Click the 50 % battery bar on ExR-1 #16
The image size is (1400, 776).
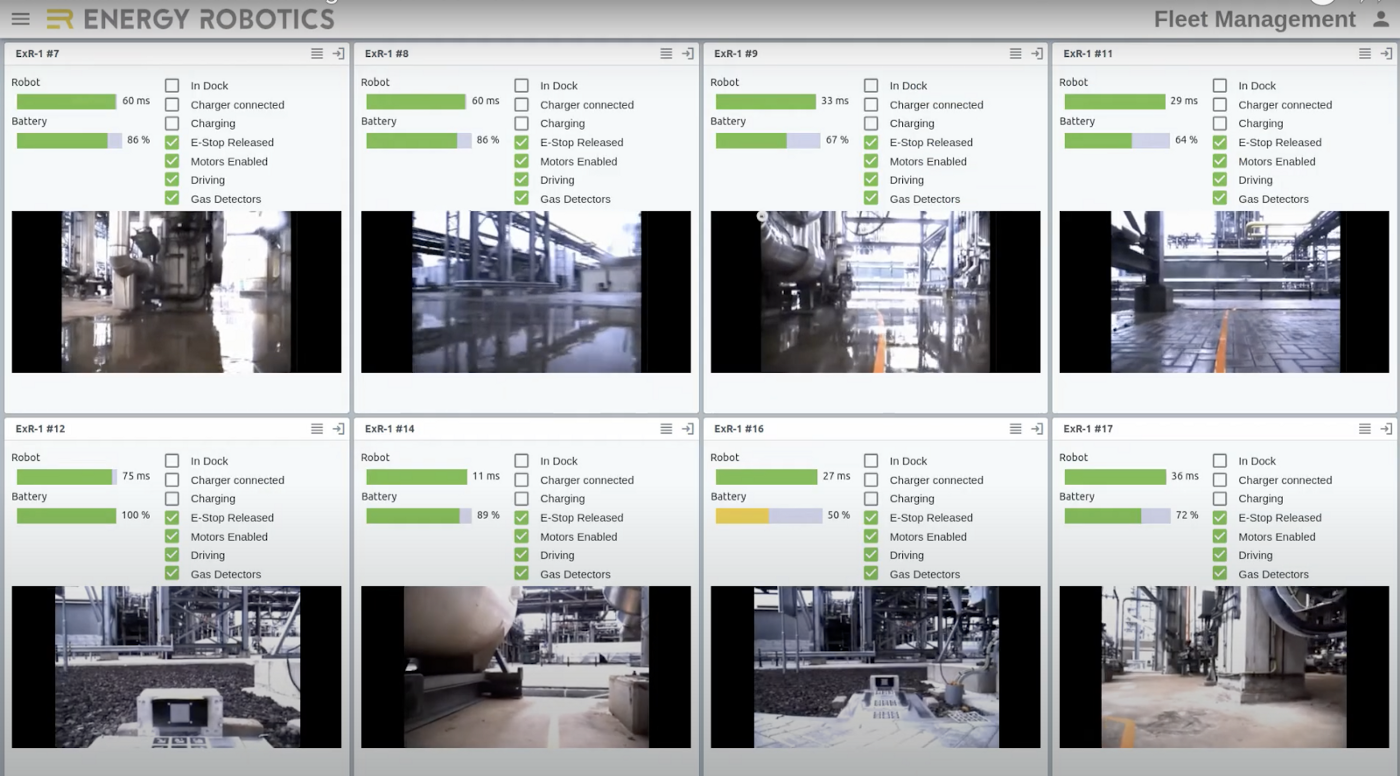pyautogui.click(x=769, y=516)
